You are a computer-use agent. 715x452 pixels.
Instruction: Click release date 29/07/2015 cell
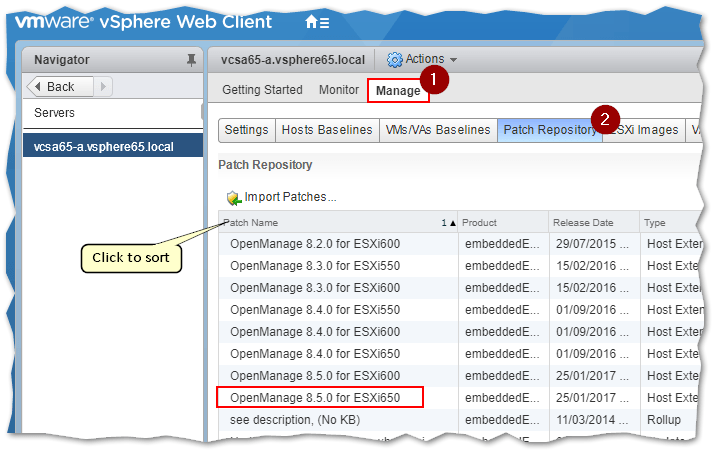point(592,244)
